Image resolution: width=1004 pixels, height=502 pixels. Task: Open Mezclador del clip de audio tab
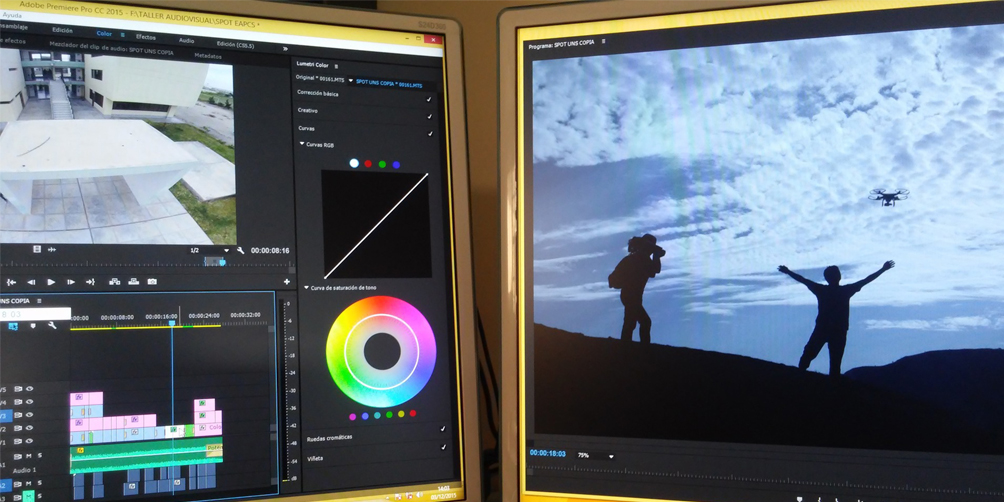click(x=111, y=48)
